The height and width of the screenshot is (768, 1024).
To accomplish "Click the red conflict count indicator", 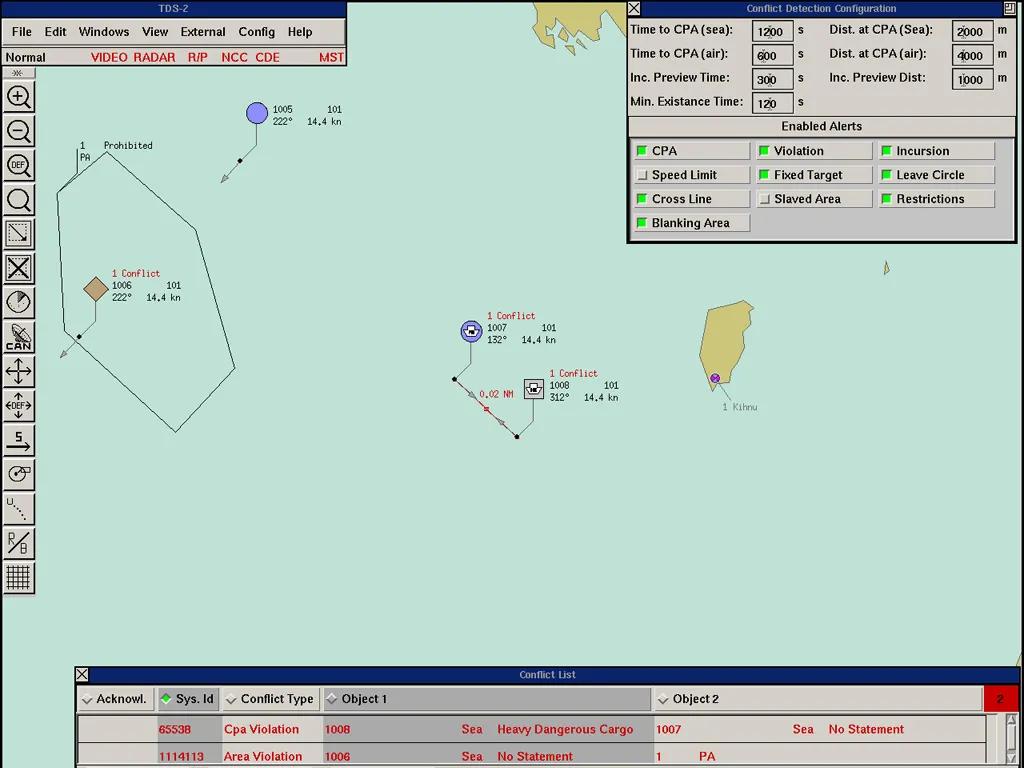I will pos(1000,699).
